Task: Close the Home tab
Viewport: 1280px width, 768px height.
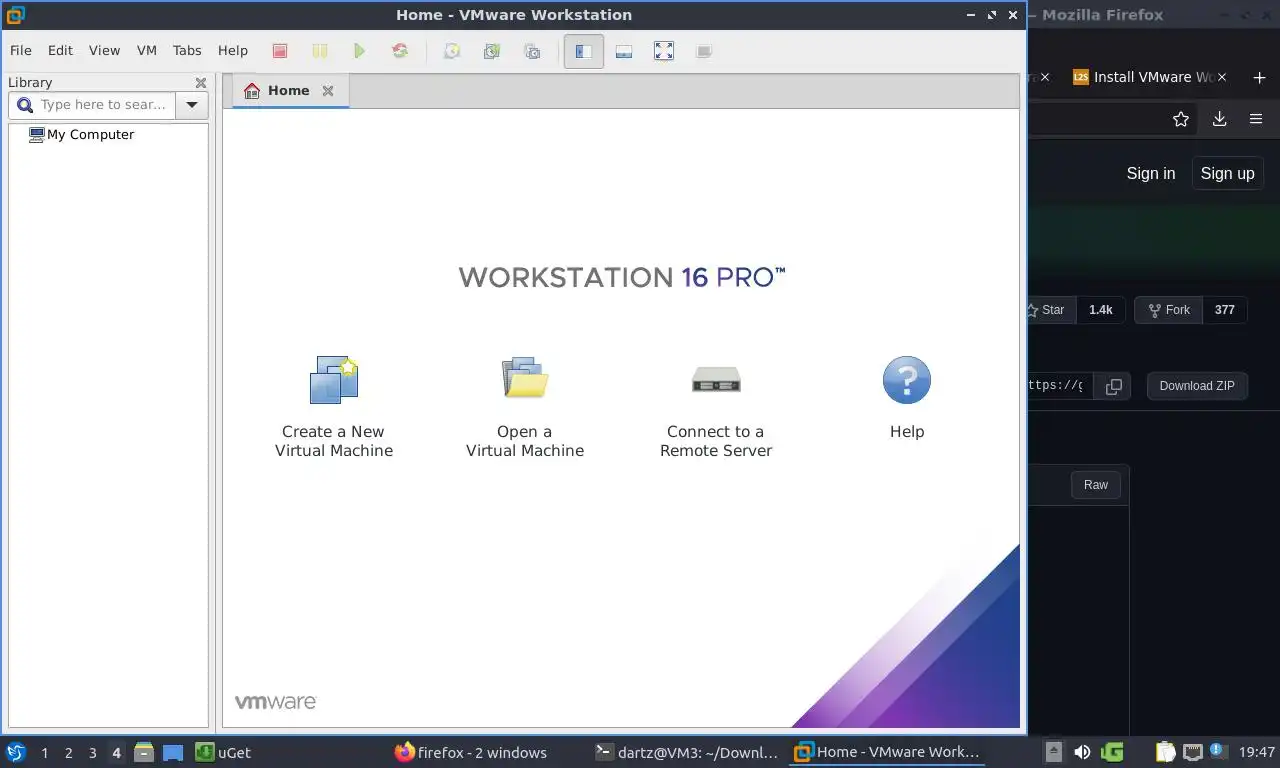Action: pos(328,91)
